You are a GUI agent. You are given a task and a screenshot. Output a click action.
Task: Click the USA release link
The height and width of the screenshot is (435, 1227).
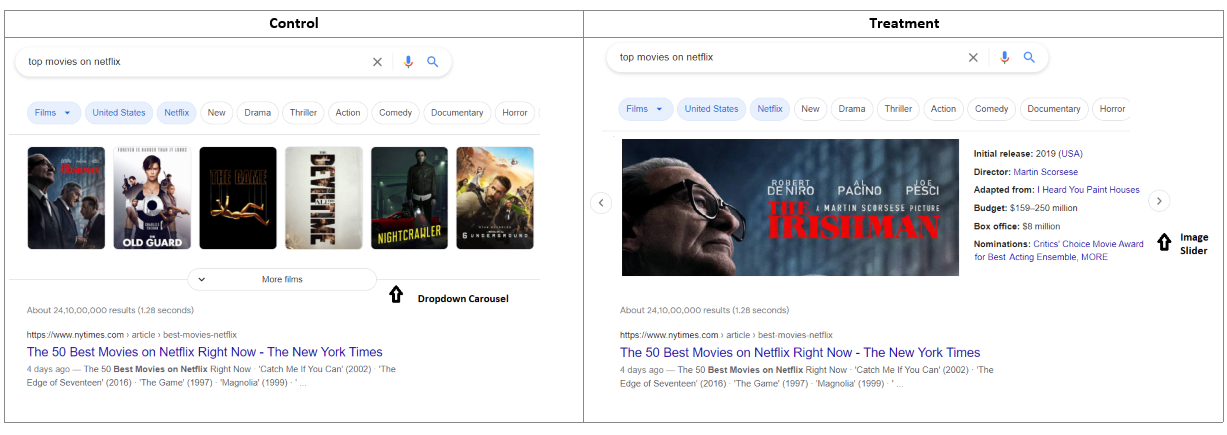[1071, 154]
